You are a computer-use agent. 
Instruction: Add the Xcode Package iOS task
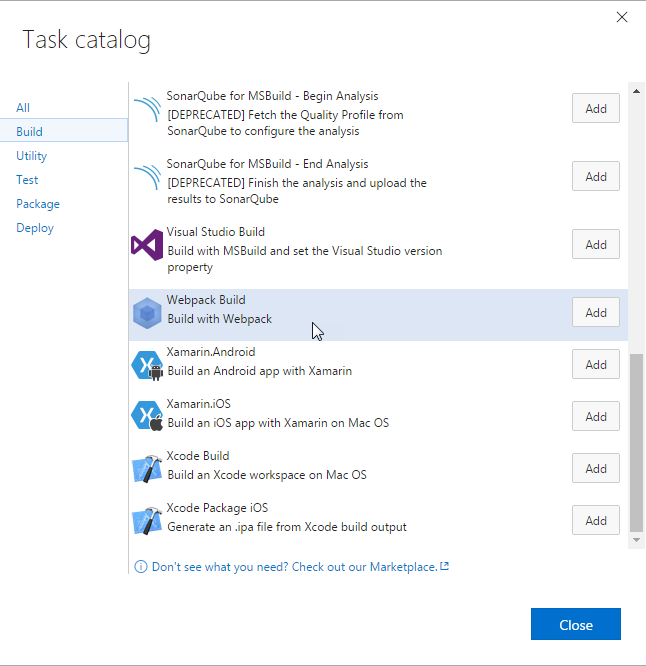[595, 520]
